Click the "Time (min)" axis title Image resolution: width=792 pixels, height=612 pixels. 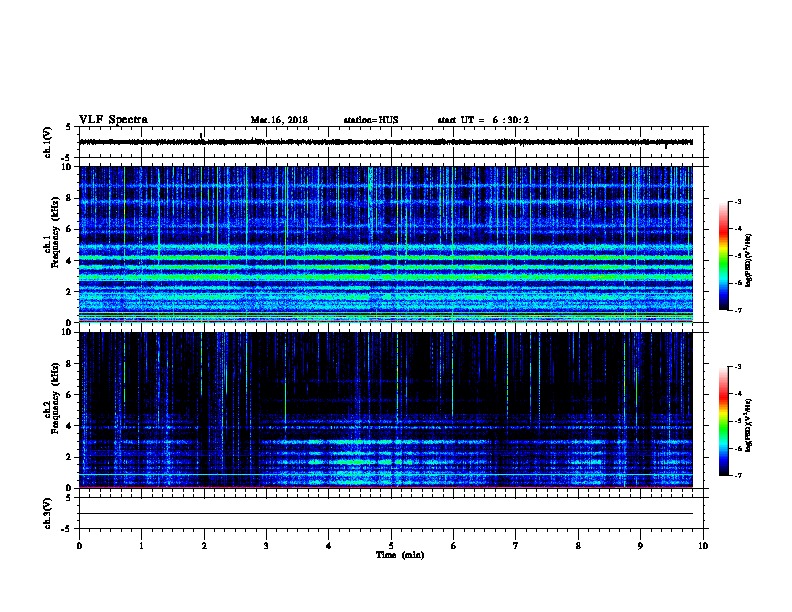(x=400, y=555)
